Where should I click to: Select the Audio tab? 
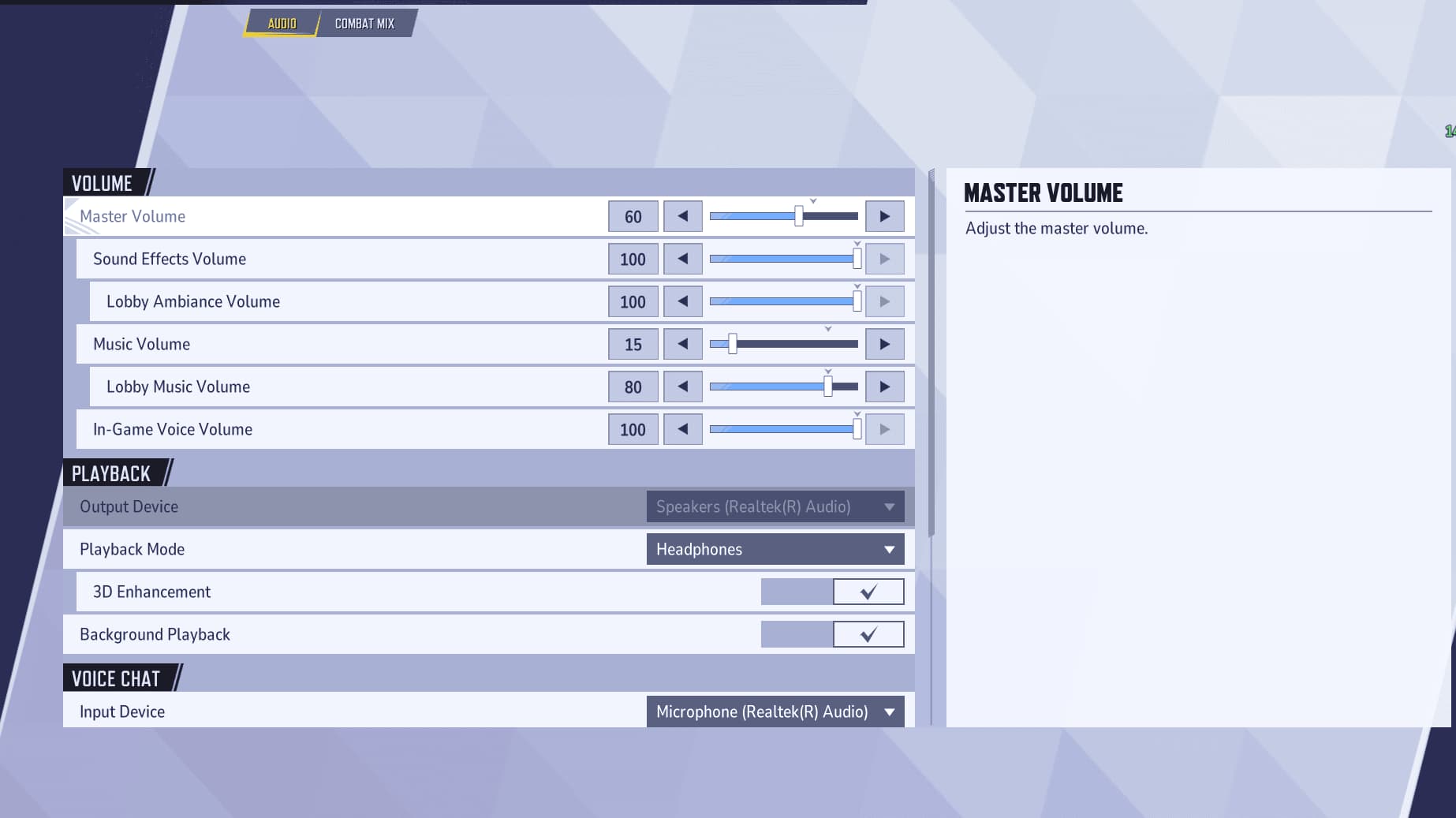coord(282,24)
